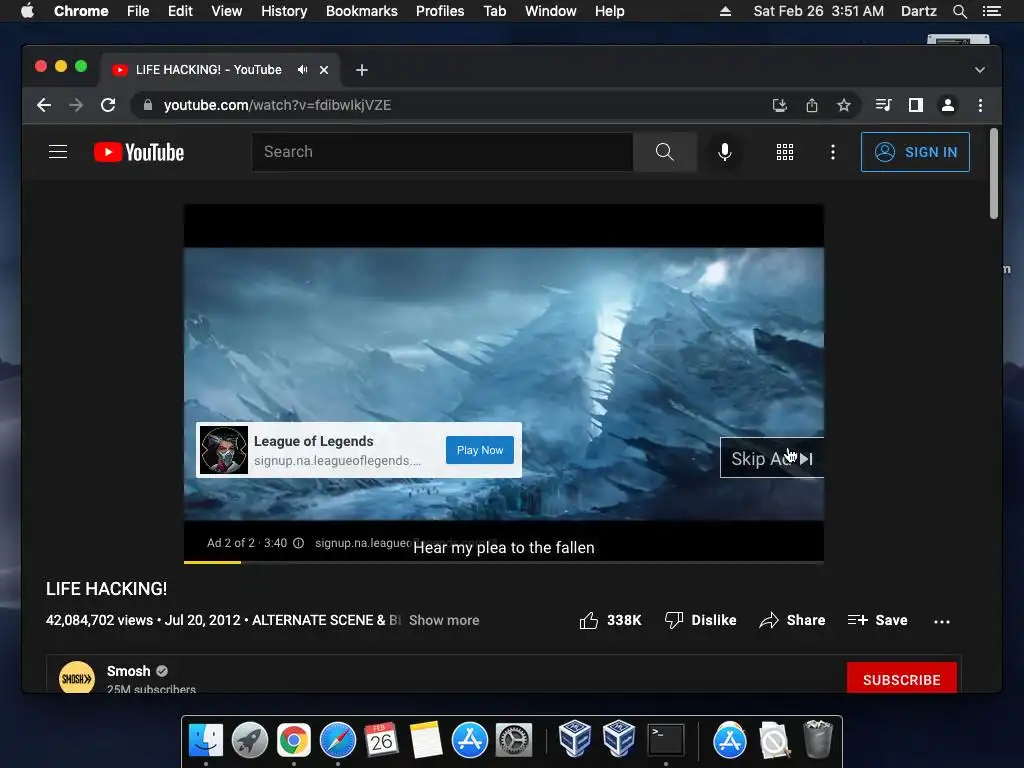Open Control Center in the menu bar

point(991,11)
